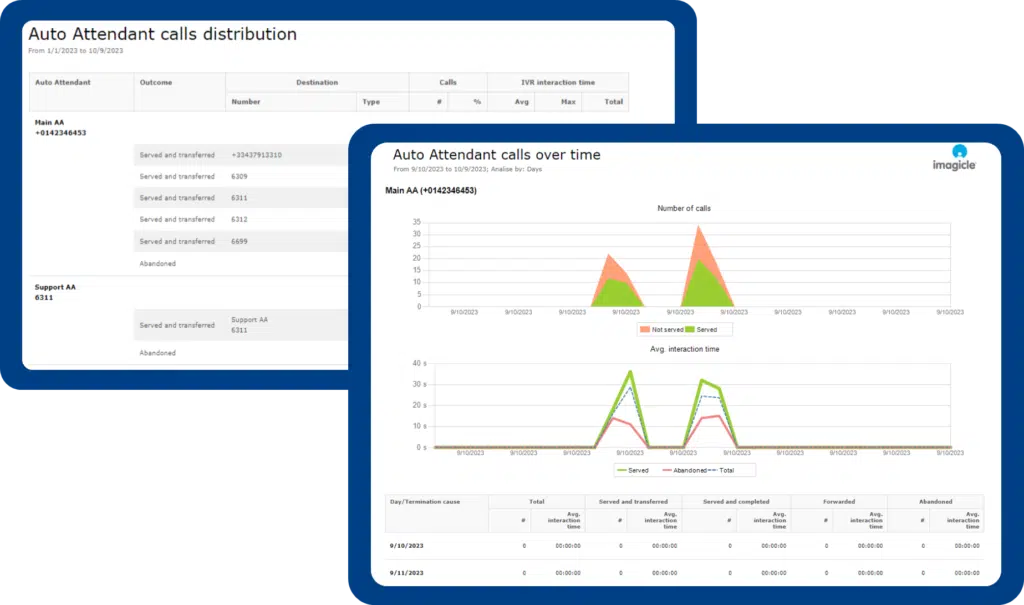Switch to the 'Auto Attendant calls over time' report

[x=498, y=154]
